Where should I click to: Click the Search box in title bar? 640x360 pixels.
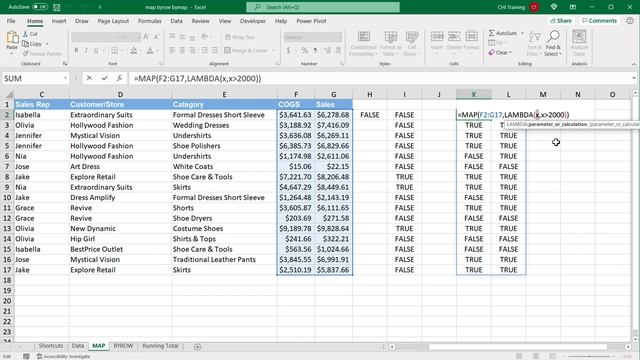323,7
